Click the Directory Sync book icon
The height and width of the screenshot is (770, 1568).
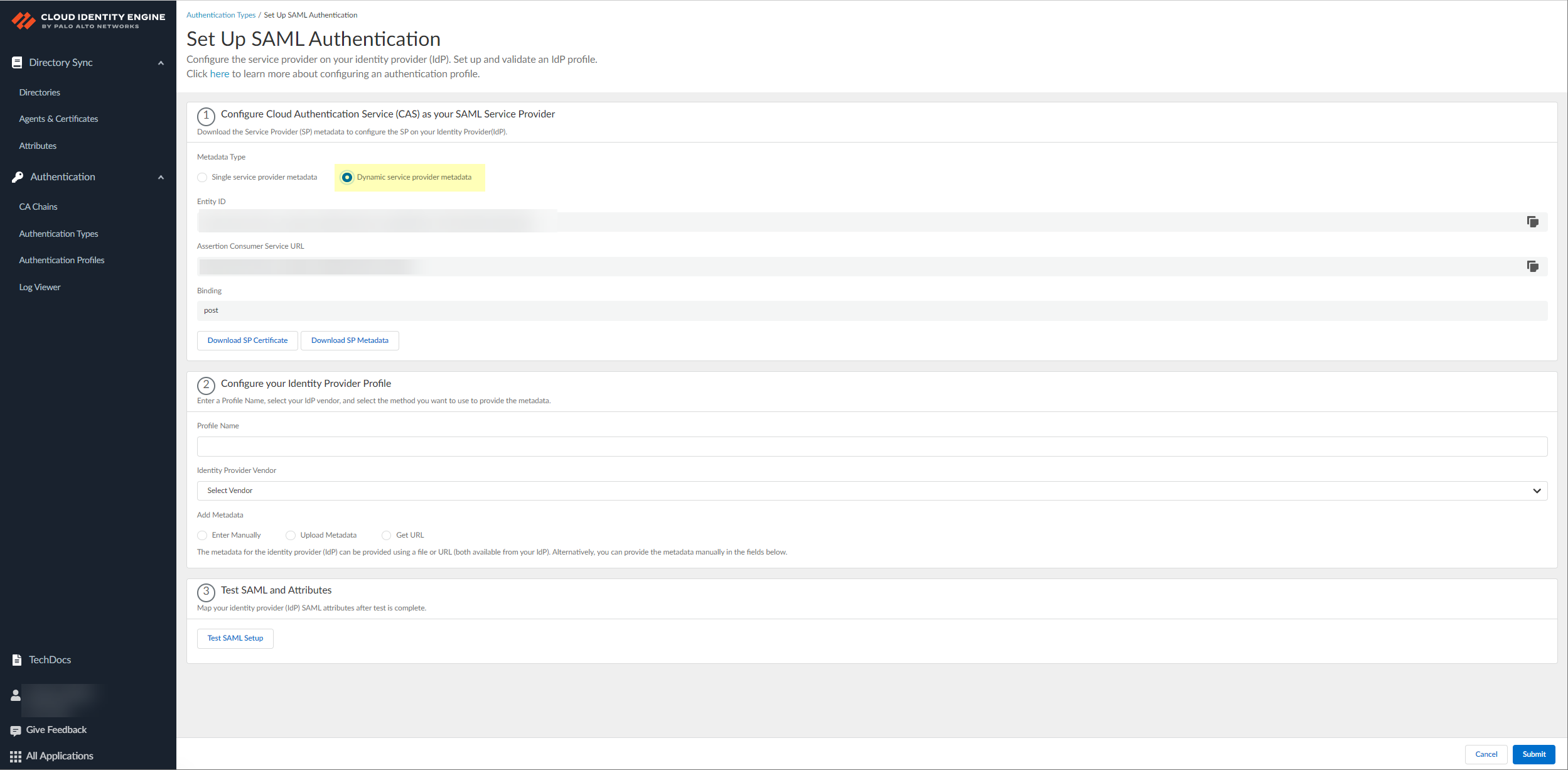(x=17, y=63)
